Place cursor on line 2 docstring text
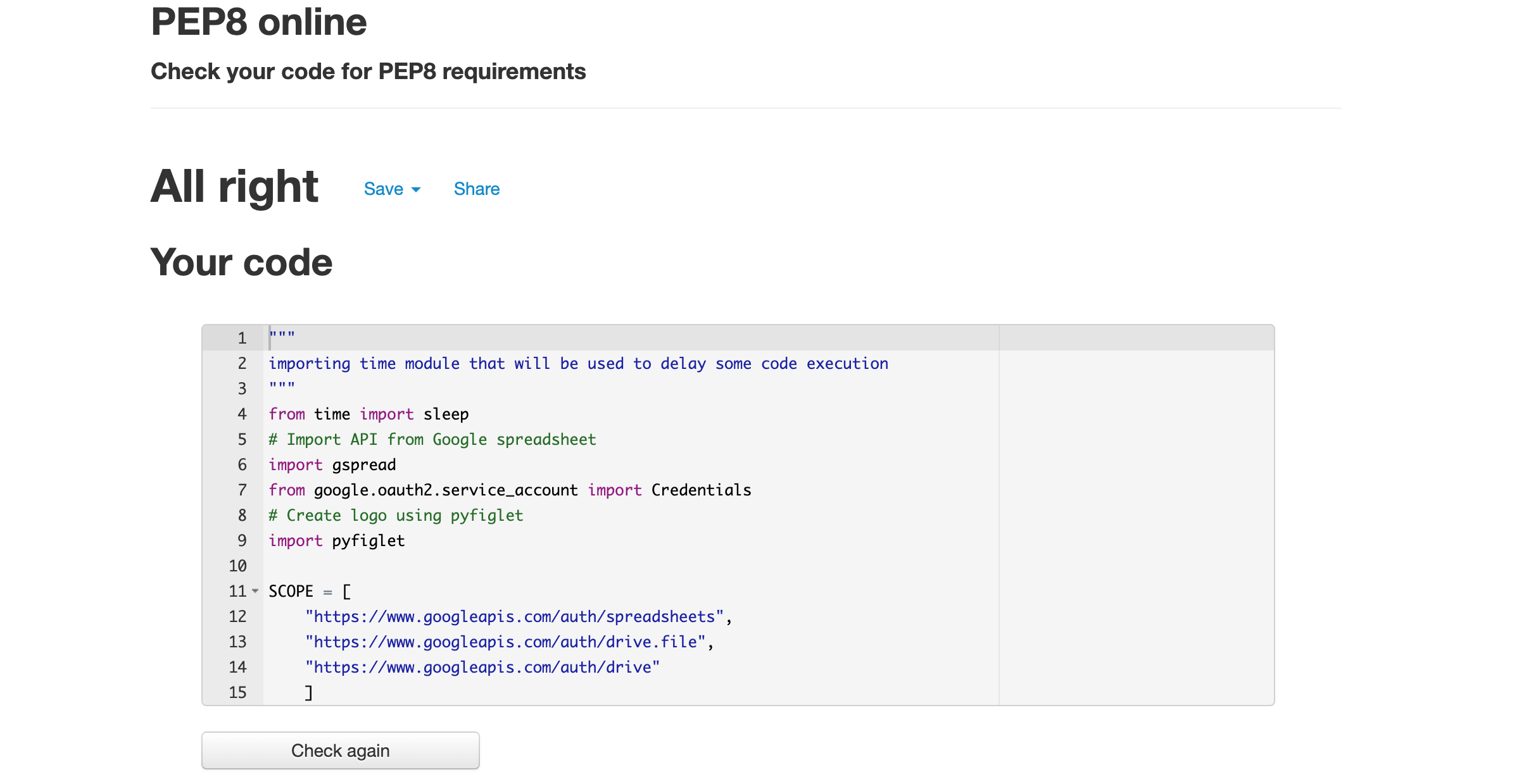Viewport: 1531px width, 784px height. coord(577,364)
